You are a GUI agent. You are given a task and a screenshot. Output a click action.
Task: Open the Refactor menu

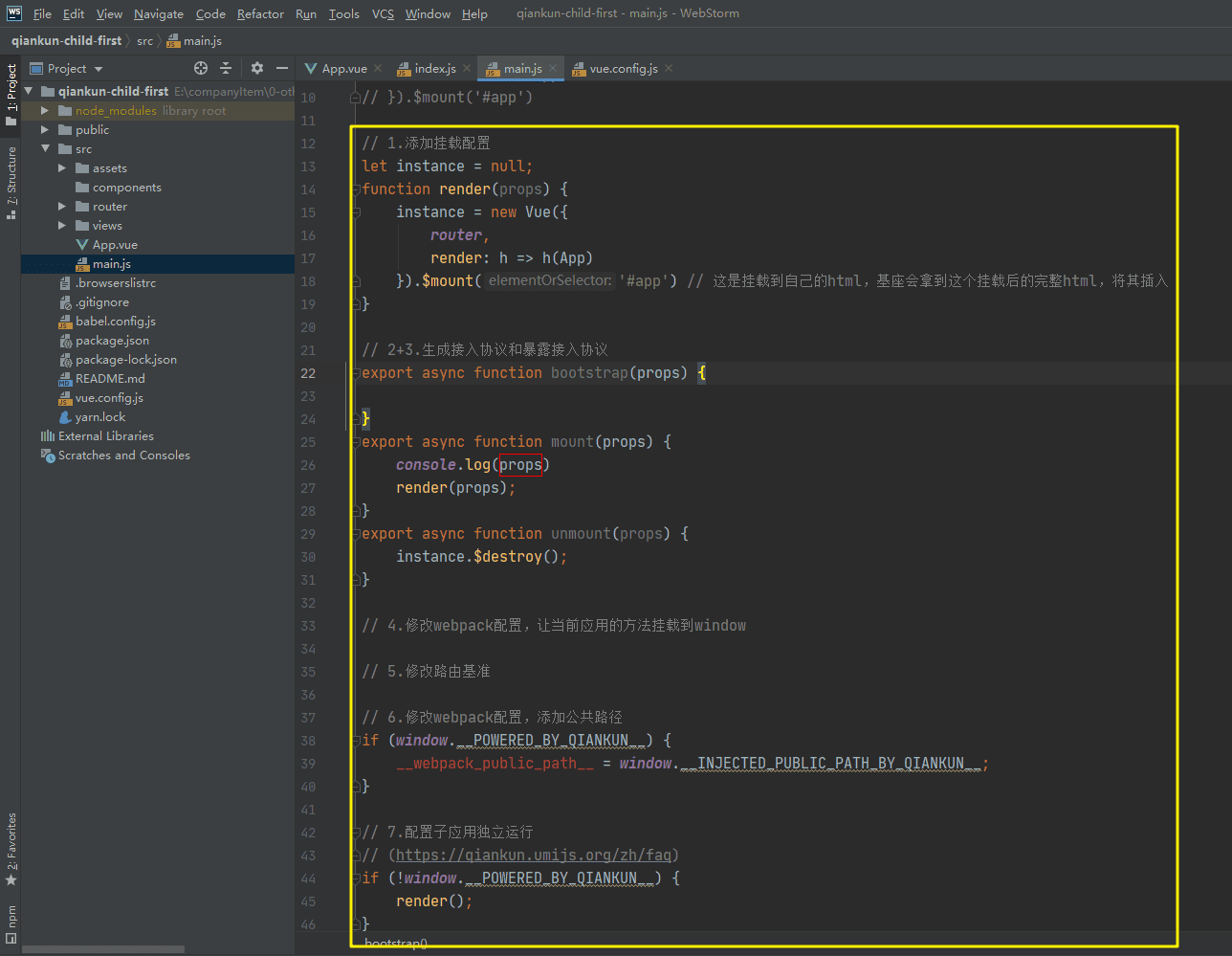(260, 13)
